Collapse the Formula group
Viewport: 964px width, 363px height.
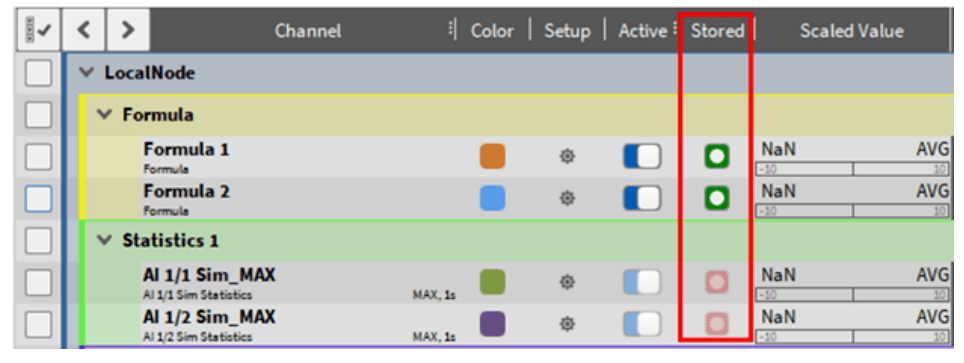point(106,114)
